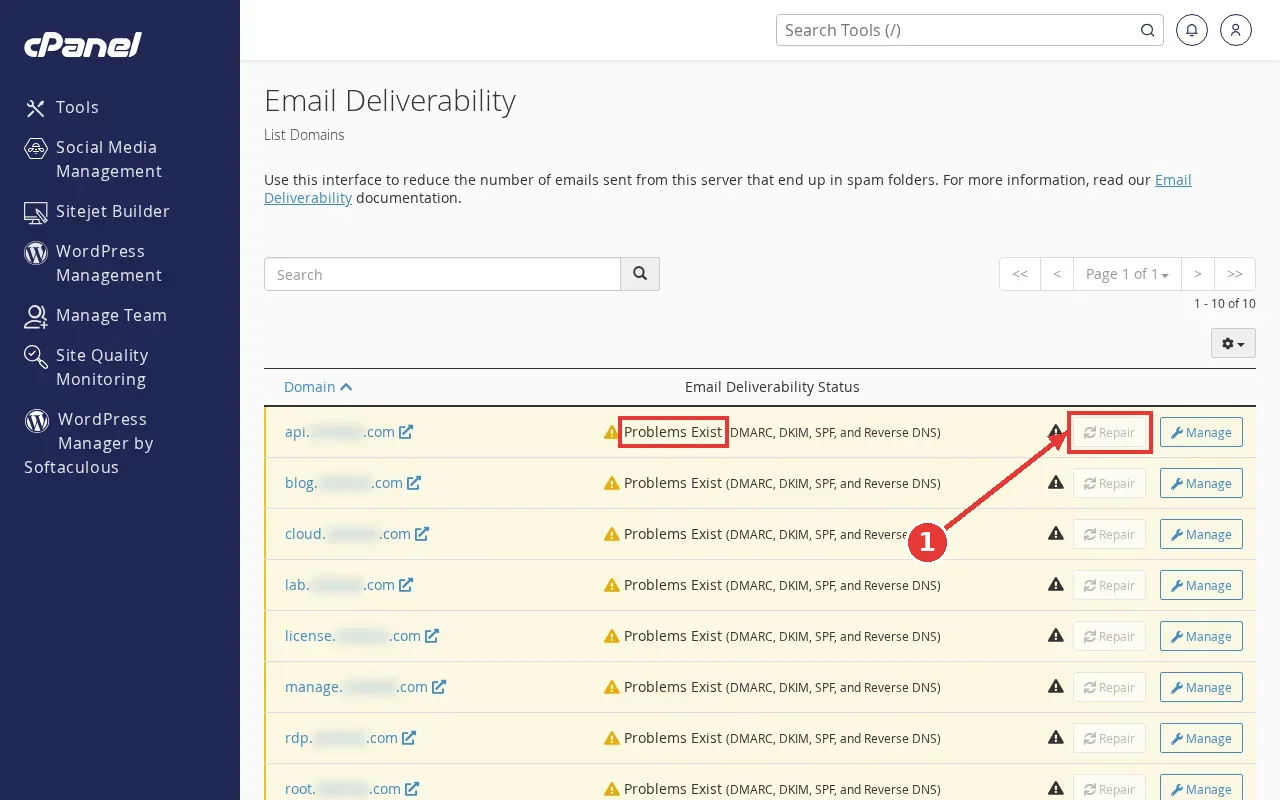
Task: Click yellow warning icon in lab row
Action: point(611,585)
